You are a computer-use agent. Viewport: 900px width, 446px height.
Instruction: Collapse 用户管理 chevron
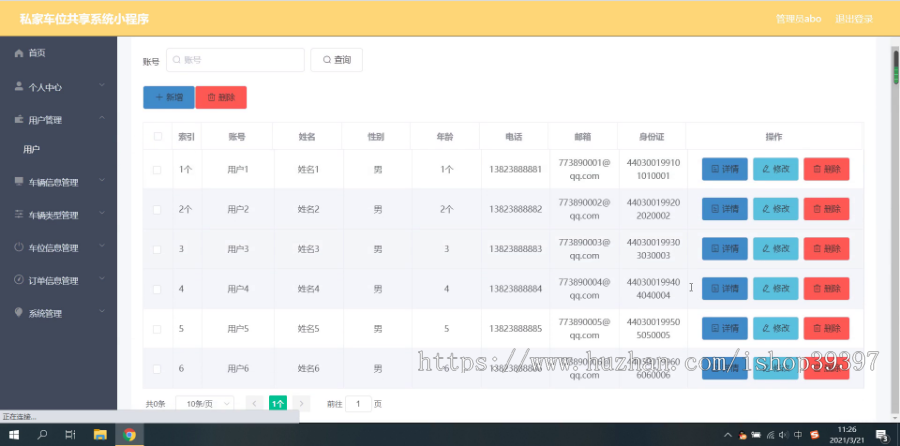click(x=102, y=118)
